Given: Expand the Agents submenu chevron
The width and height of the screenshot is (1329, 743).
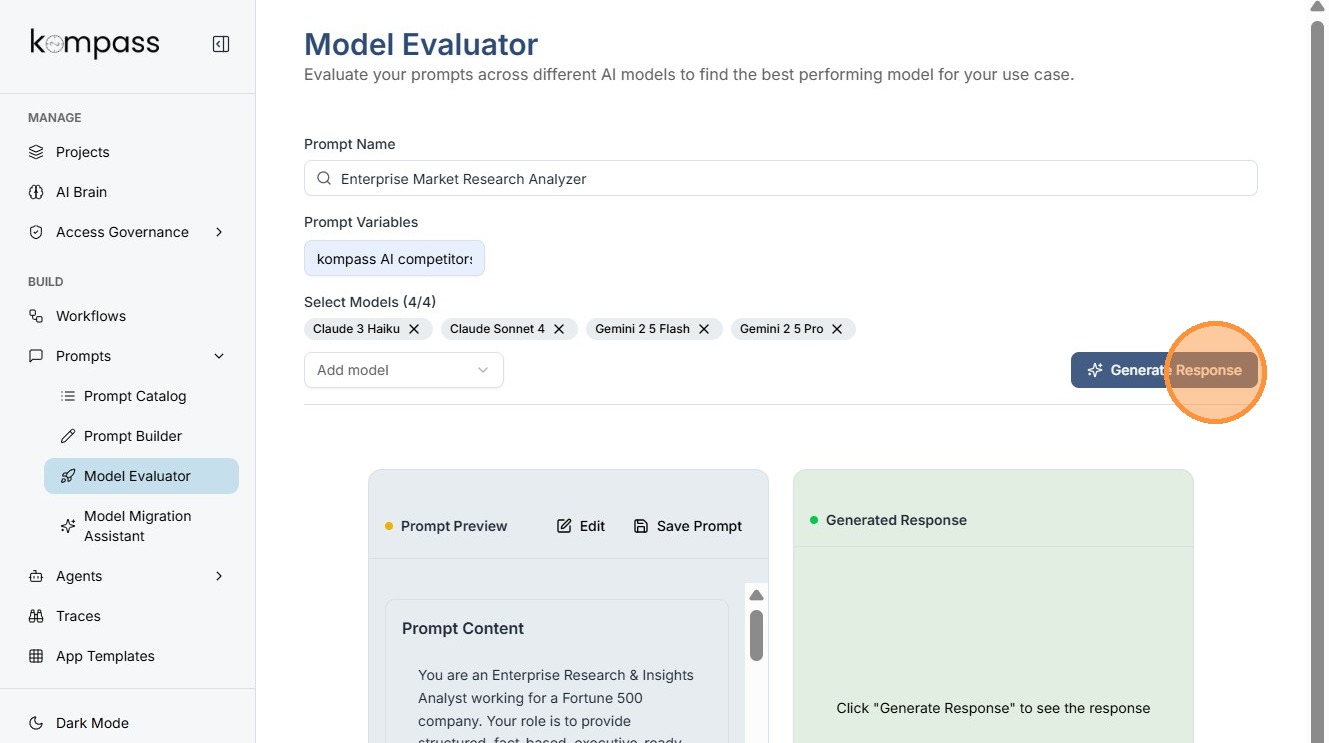Looking at the screenshot, I should (219, 576).
